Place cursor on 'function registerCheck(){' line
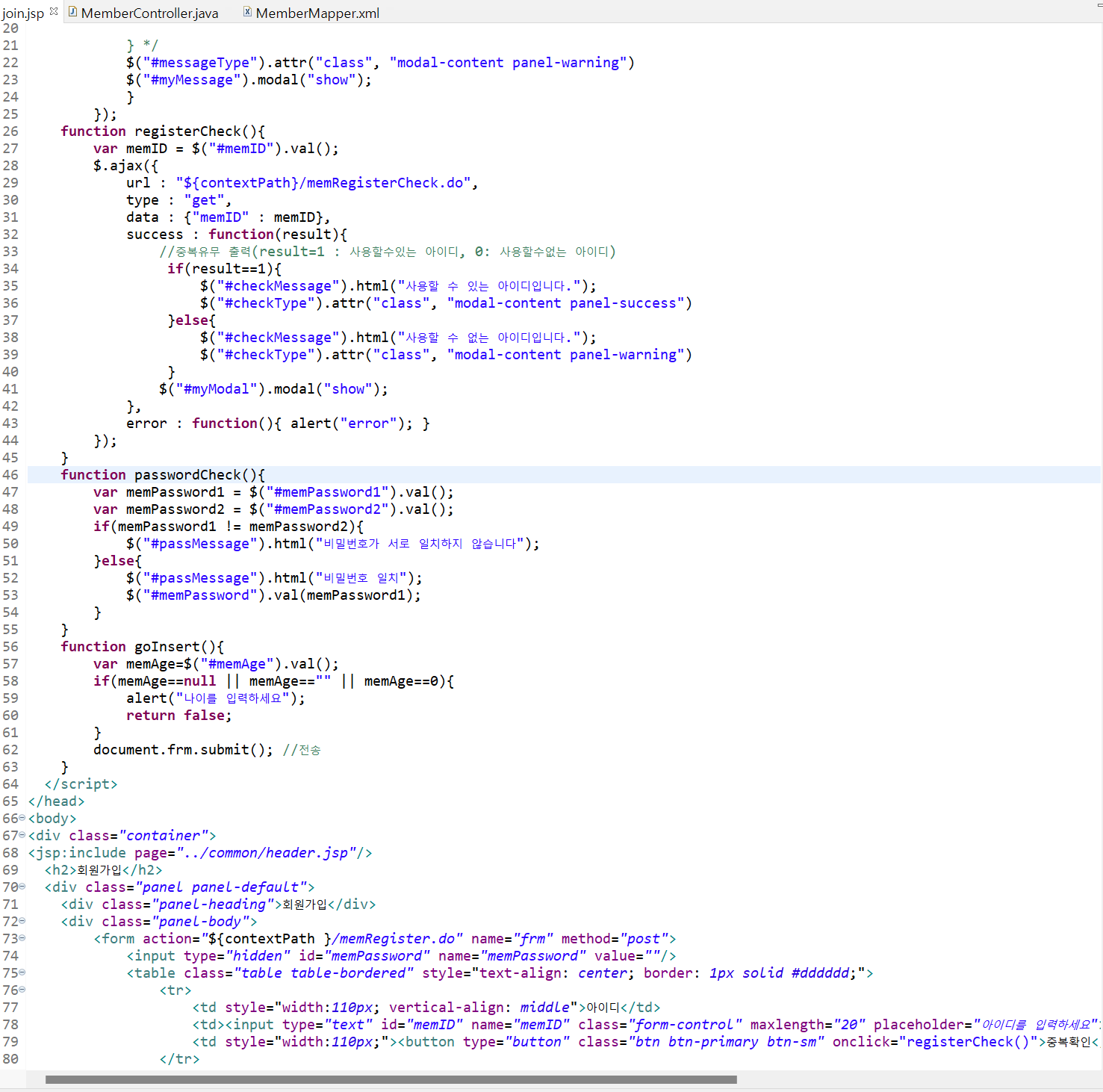The width and height of the screenshot is (1103, 1092). tap(163, 131)
